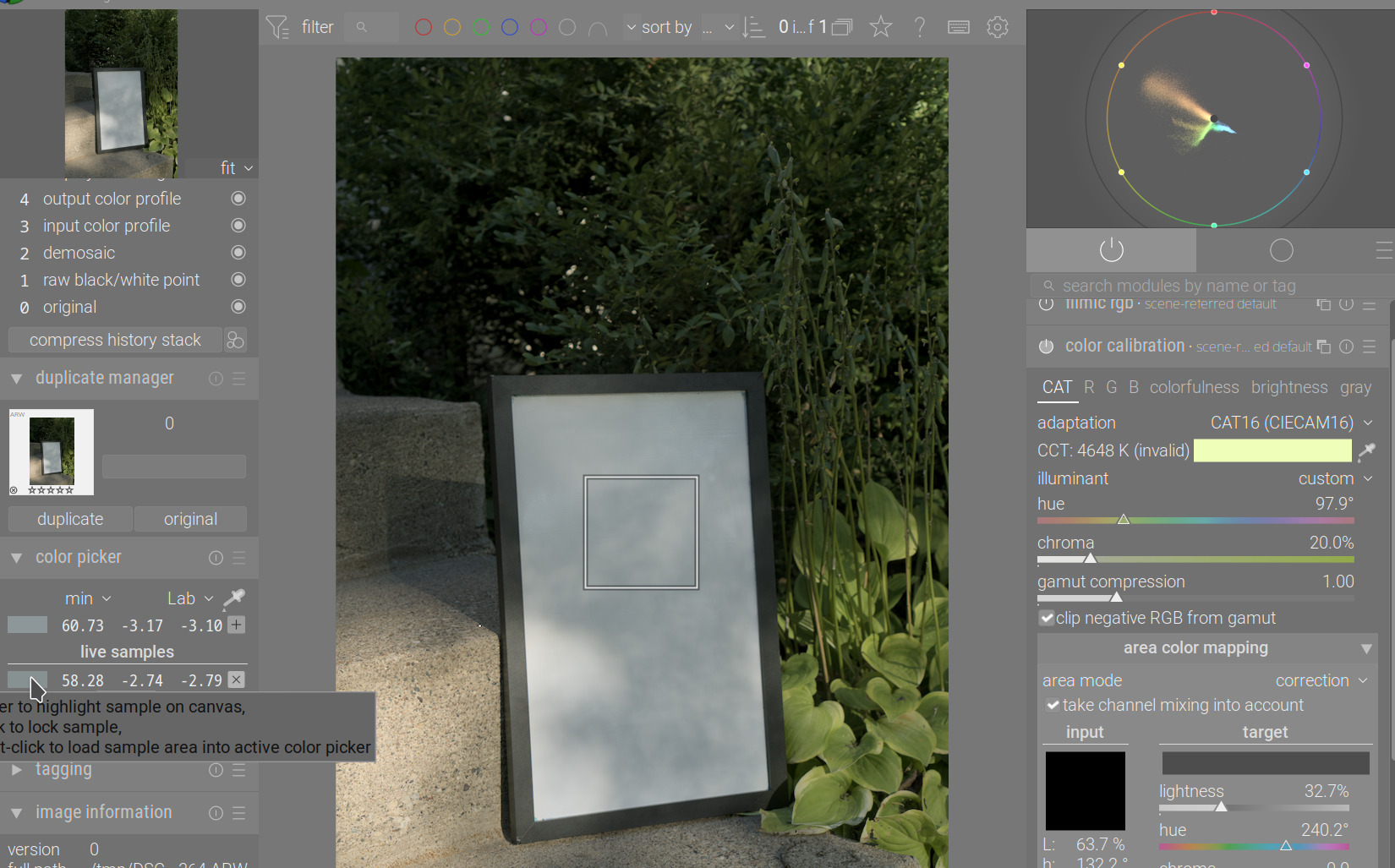Toggle color calibration module power icon
Screen dimensions: 1395x868
click(1047, 347)
